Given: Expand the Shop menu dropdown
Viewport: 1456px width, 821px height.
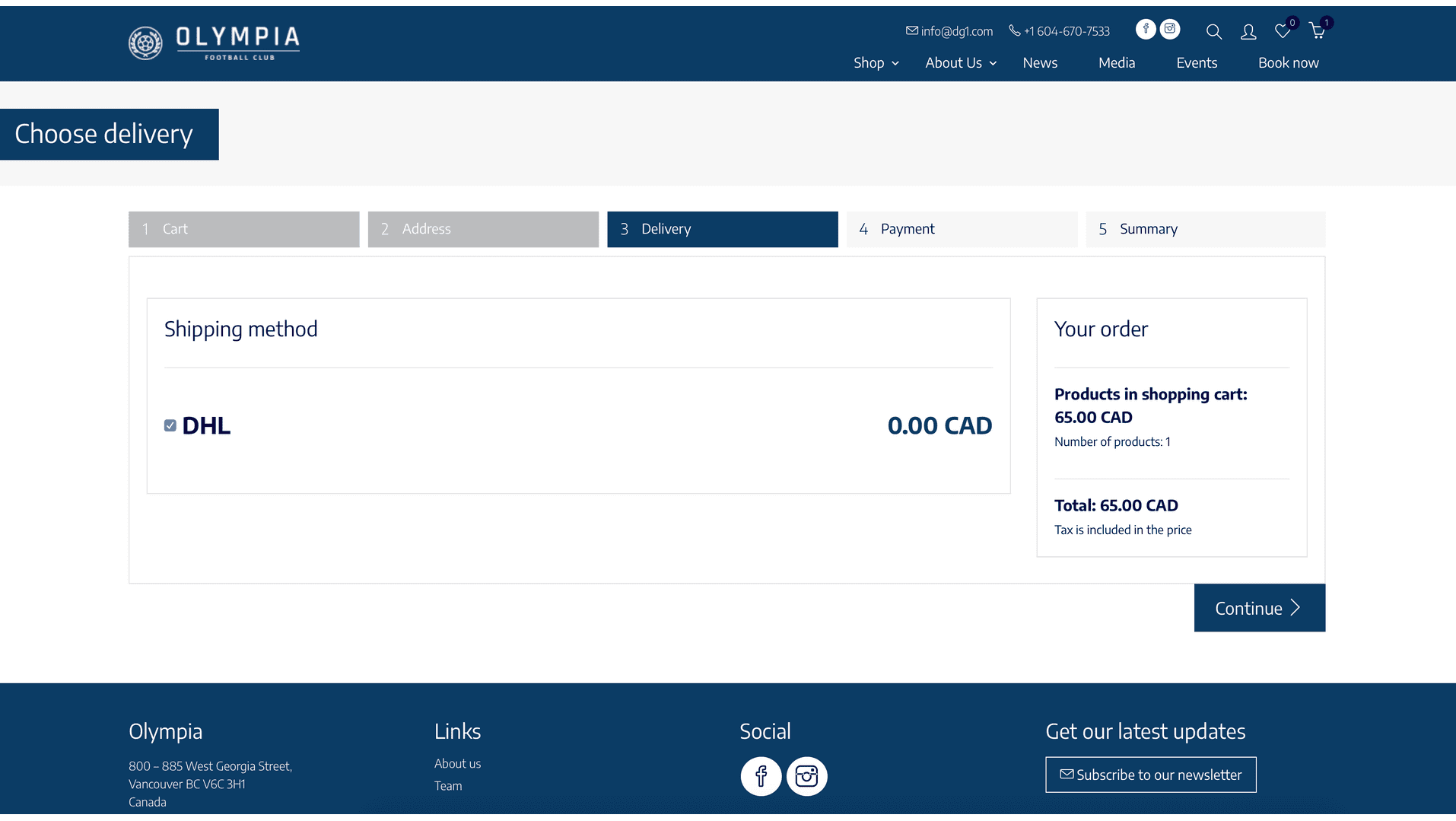Looking at the screenshot, I should click(x=876, y=63).
